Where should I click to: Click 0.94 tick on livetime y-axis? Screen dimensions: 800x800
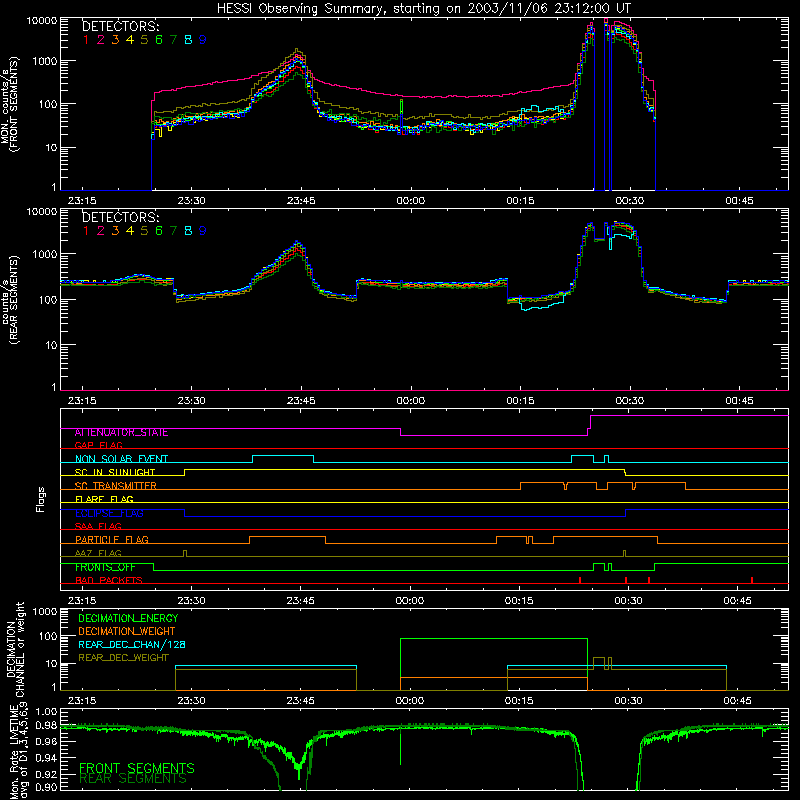(46, 757)
